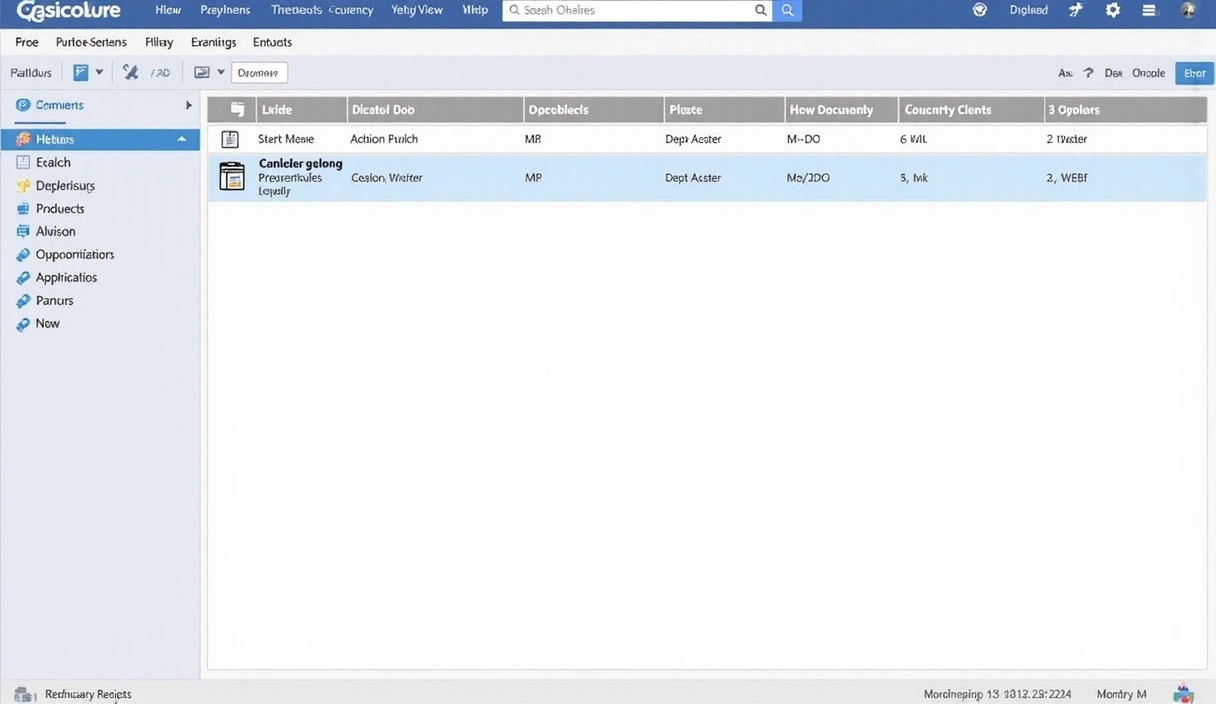This screenshot has height=704, width=1216.
Task: Click the Das toolbar item
Action: (1114, 73)
